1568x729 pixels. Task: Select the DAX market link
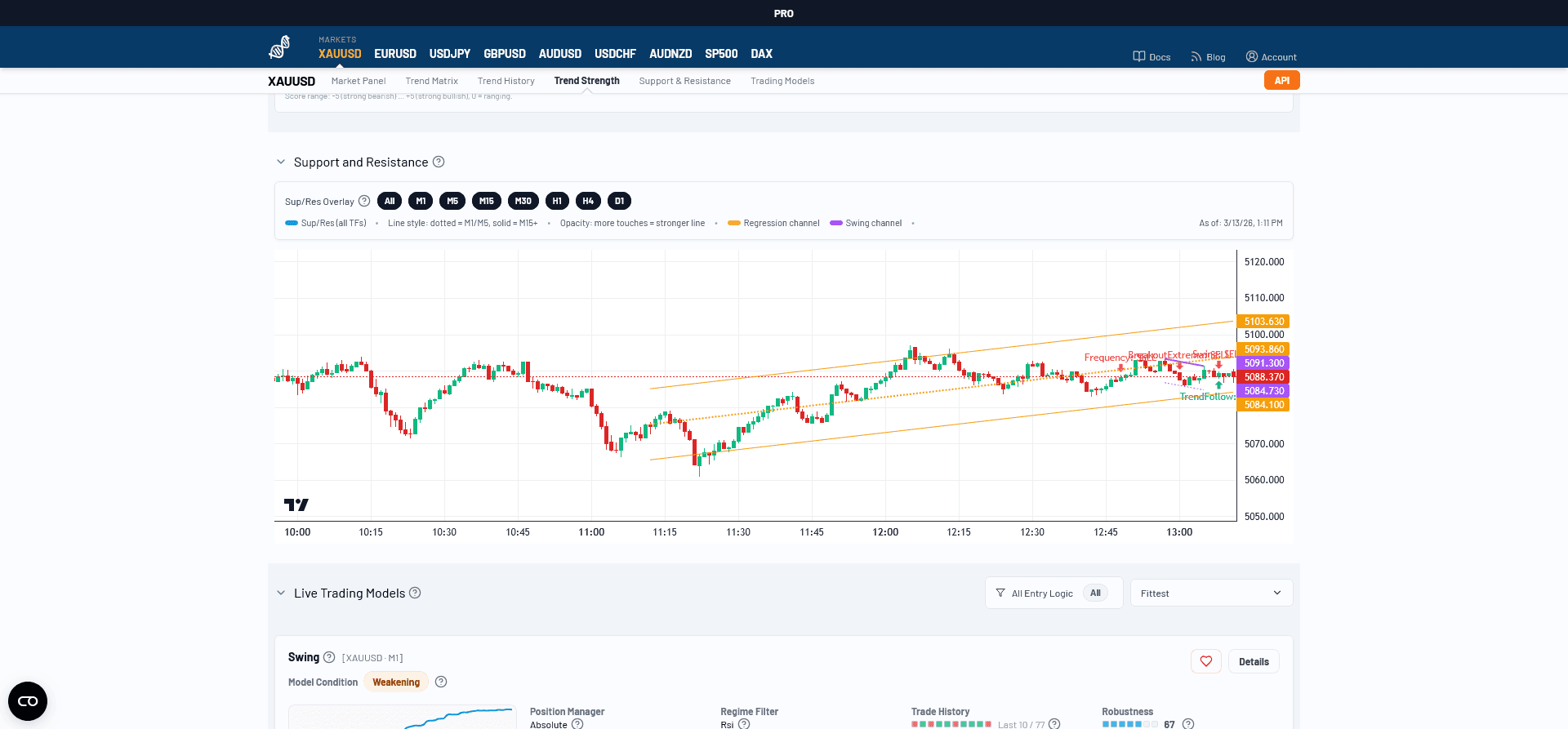761,54
